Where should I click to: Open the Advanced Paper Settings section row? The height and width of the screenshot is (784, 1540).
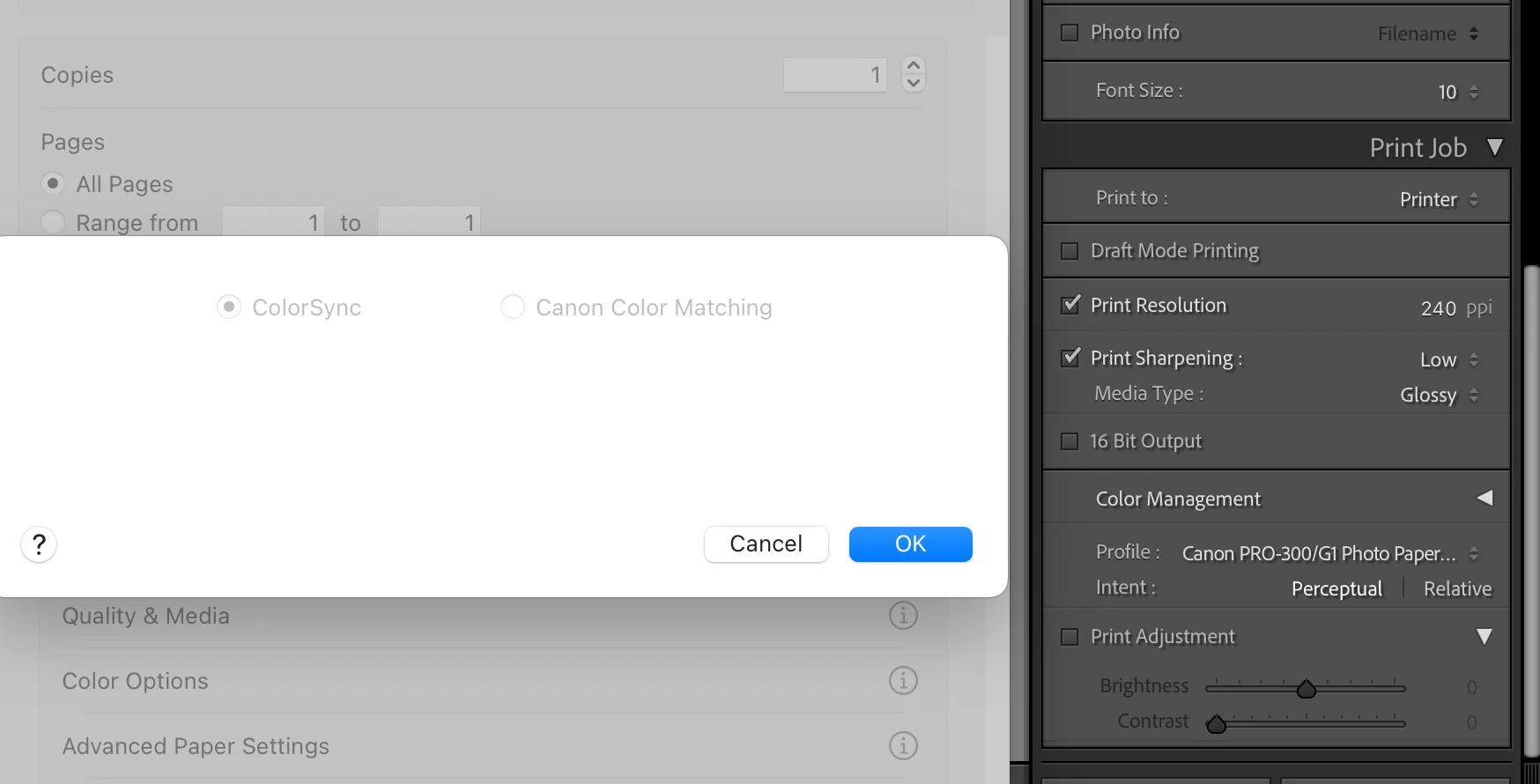pyautogui.click(x=490, y=745)
